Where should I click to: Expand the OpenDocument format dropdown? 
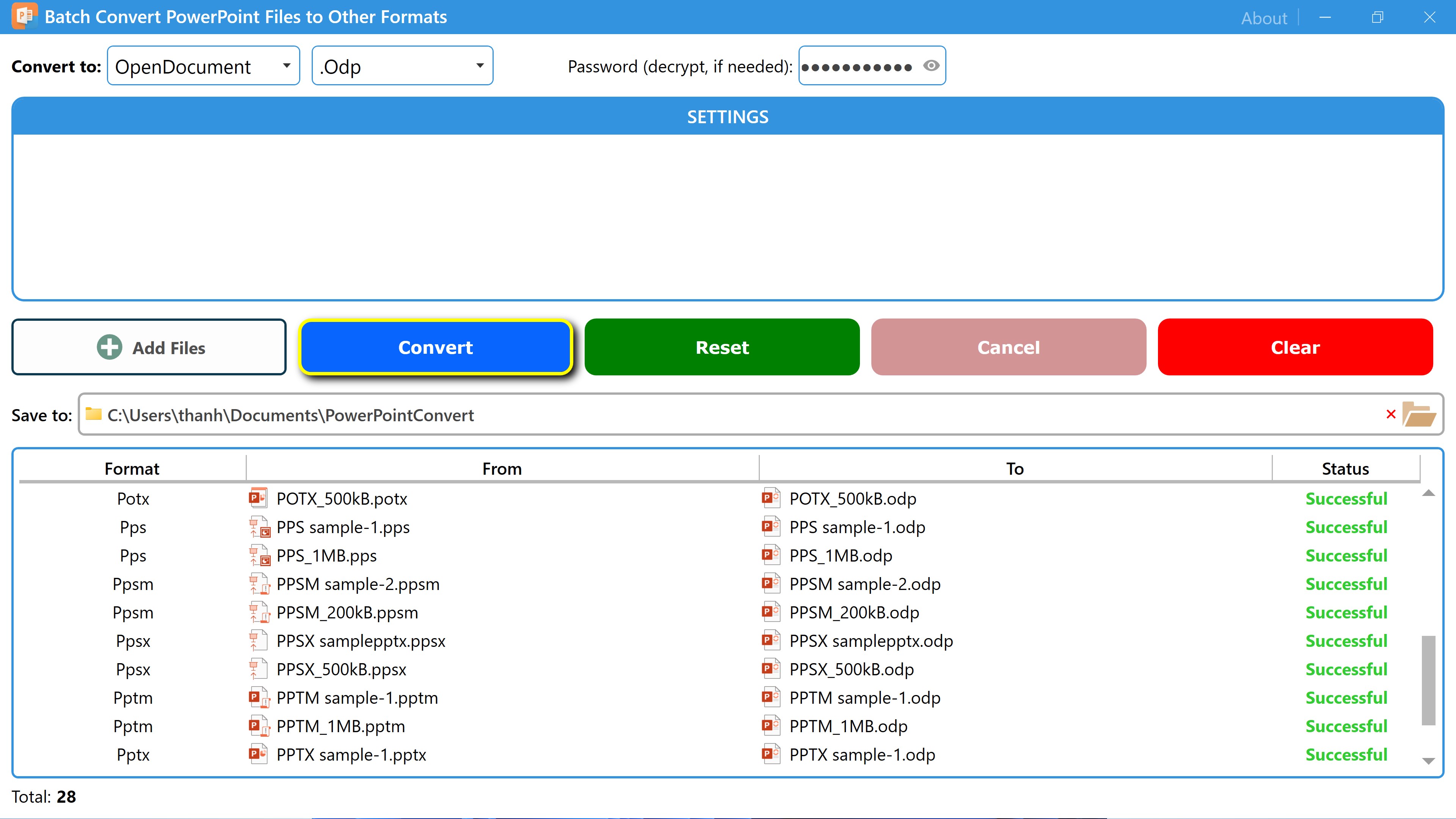click(x=204, y=66)
